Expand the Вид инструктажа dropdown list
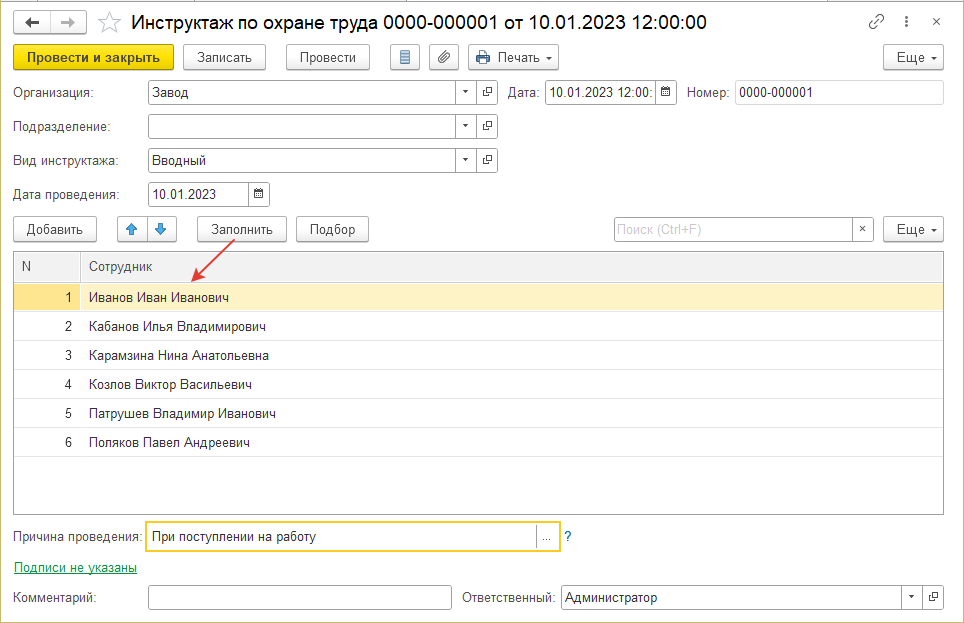Viewport: 964px width, 623px height. (x=465, y=160)
